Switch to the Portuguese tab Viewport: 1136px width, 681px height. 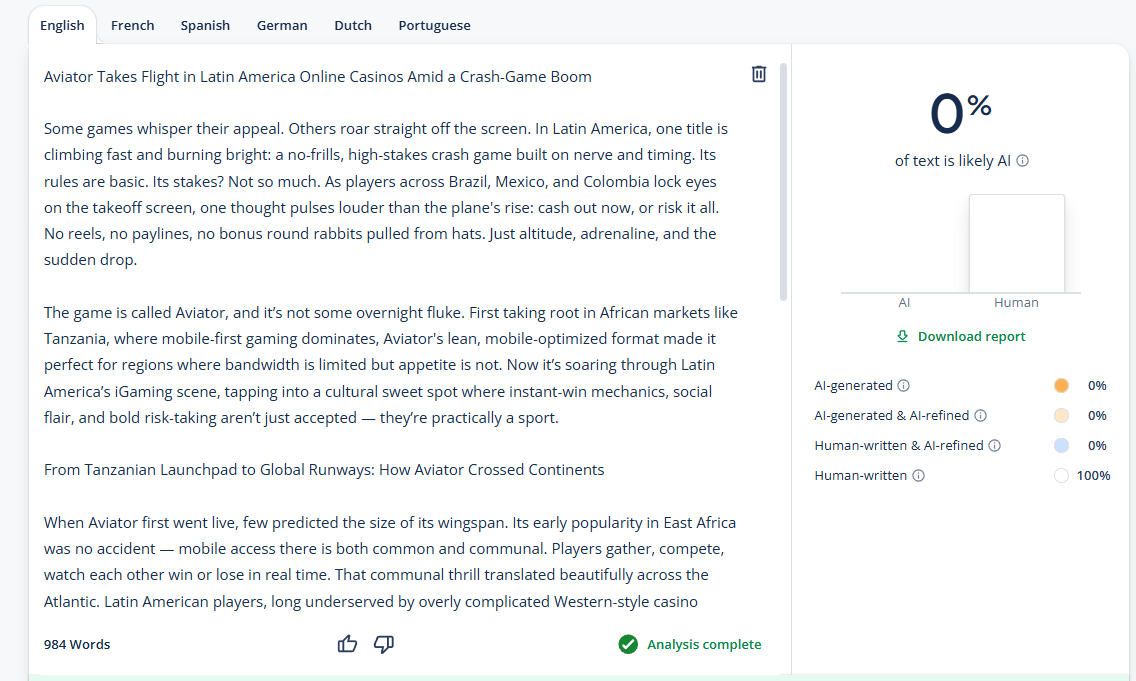click(x=434, y=25)
